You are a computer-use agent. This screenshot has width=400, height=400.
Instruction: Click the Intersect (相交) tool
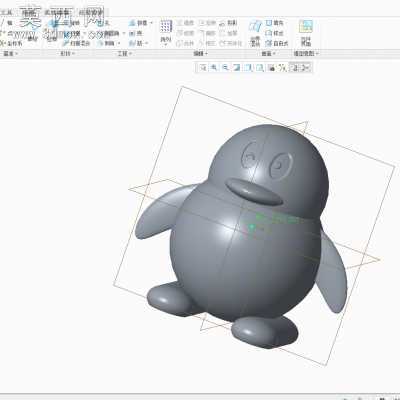pyautogui.click(x=207, y=43)
